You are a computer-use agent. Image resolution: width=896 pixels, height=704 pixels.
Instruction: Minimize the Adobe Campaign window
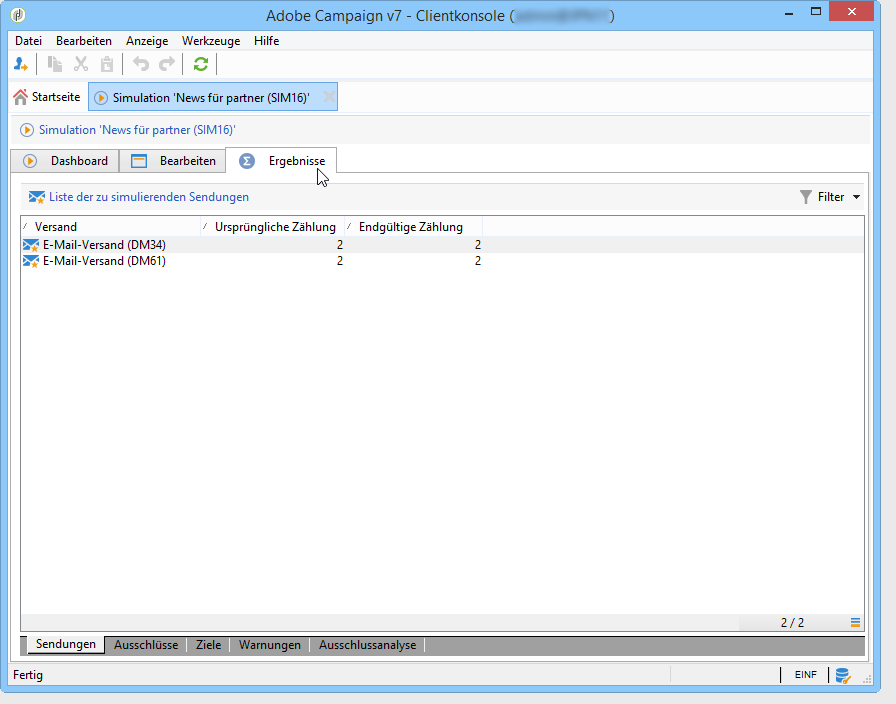pyautogui.click(x=789, y=13)
